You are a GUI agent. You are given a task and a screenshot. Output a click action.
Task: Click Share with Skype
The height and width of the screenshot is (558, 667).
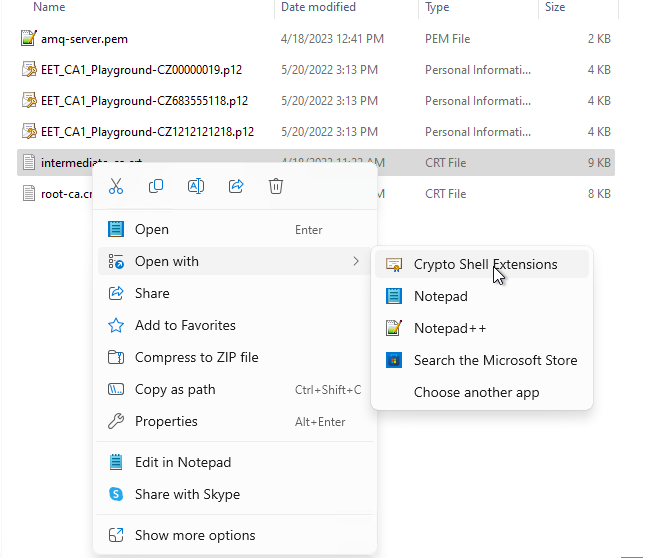click(x=187, y=494)
